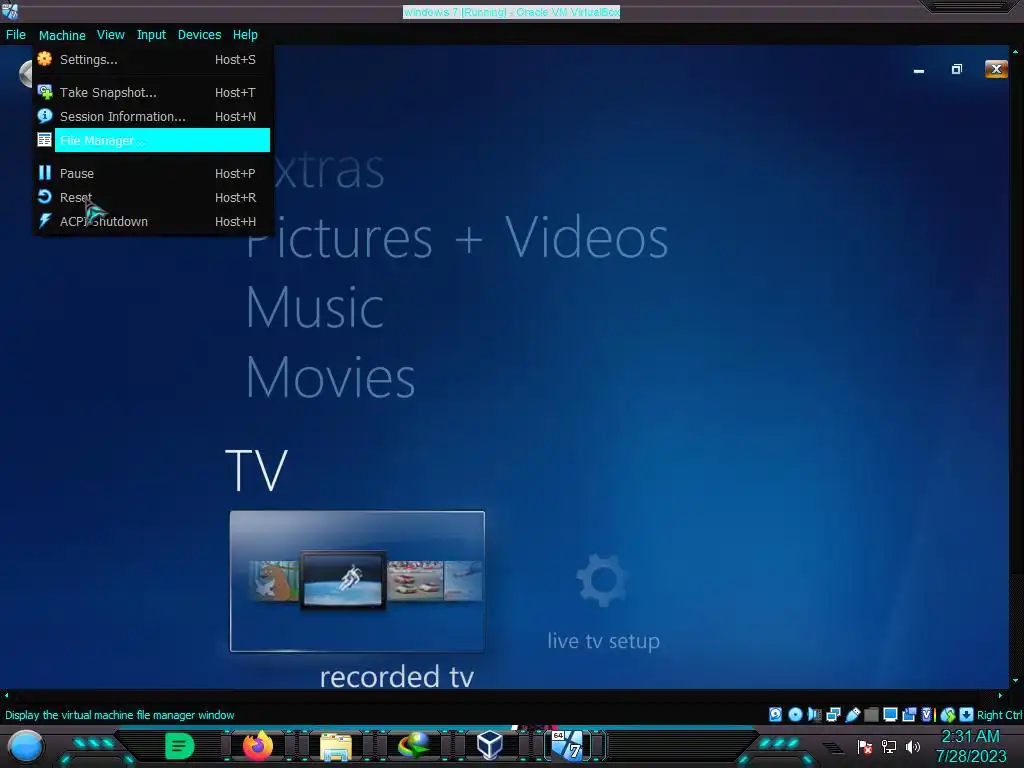The width and height of the screenshot is (1024, 768).
Task: Open the recorded tv thumbnail tile
Action: (357, 581)
